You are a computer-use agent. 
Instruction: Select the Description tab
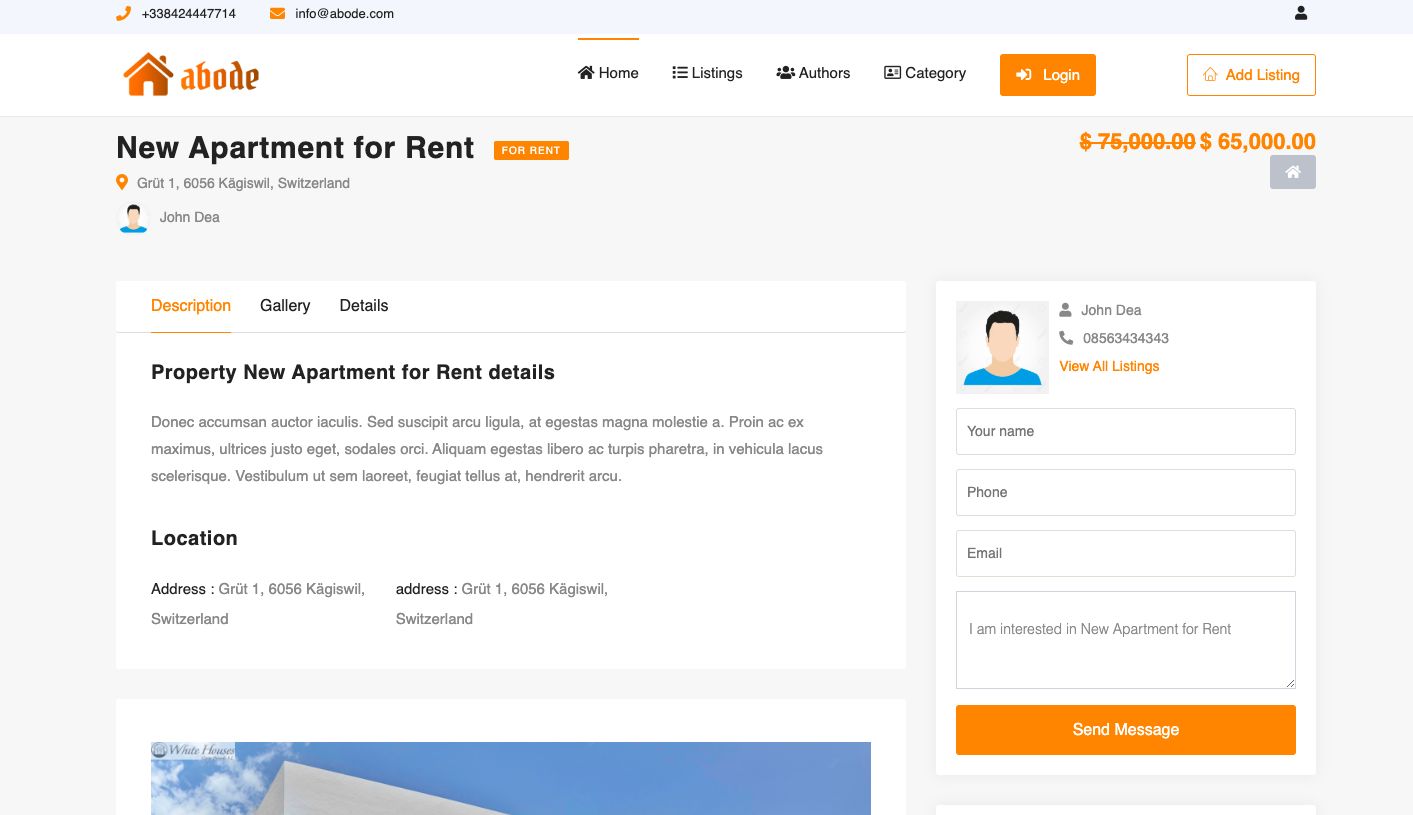[191, 306]
